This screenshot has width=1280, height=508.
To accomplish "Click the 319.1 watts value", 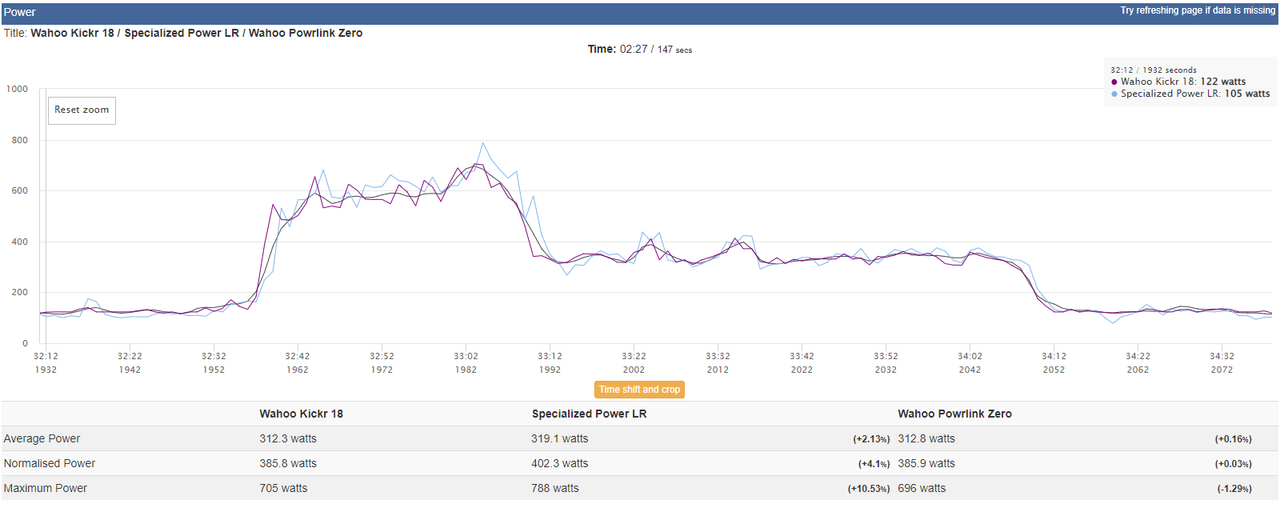I will (x=560, y=438).
